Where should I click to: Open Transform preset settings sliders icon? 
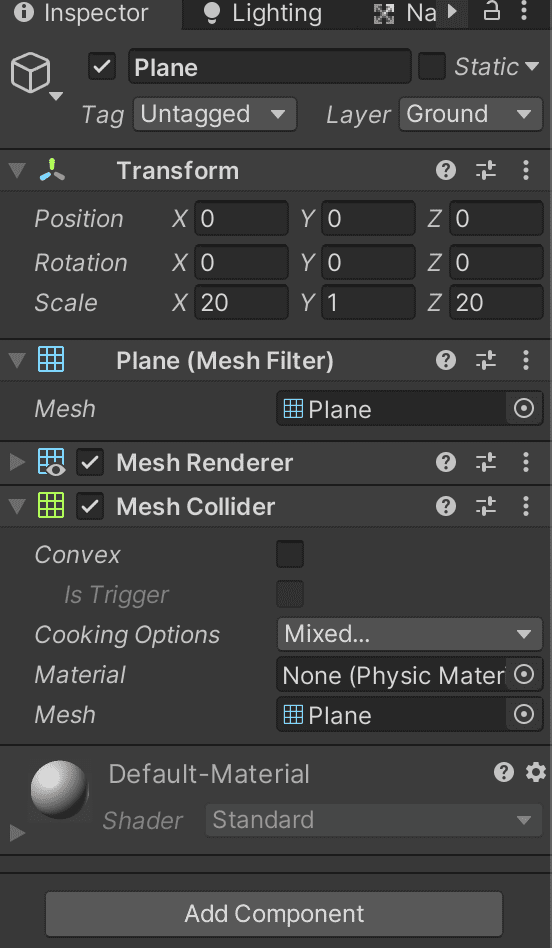tap(485, 170)
